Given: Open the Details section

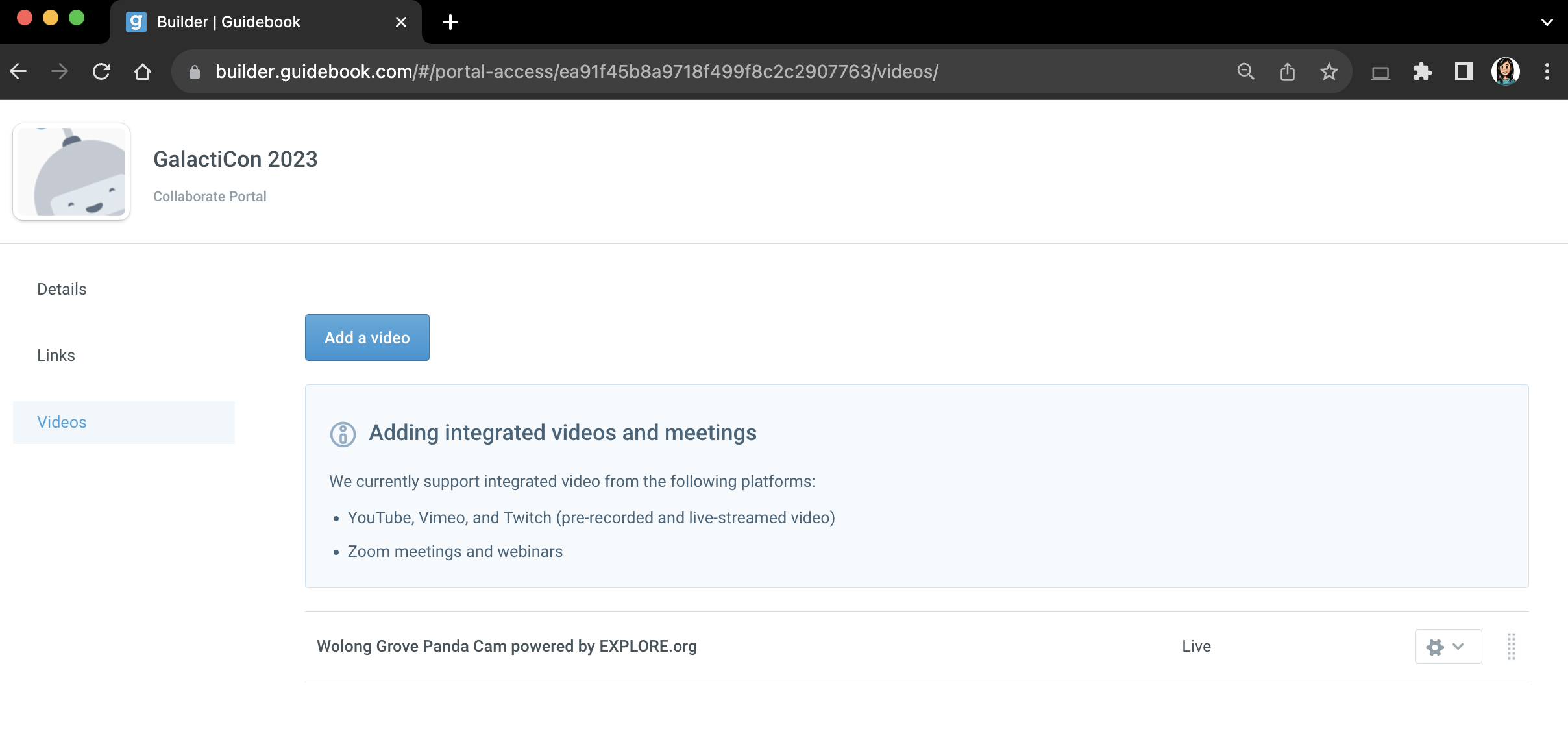Looking at the screenshot, I should [x=62, y=289].
